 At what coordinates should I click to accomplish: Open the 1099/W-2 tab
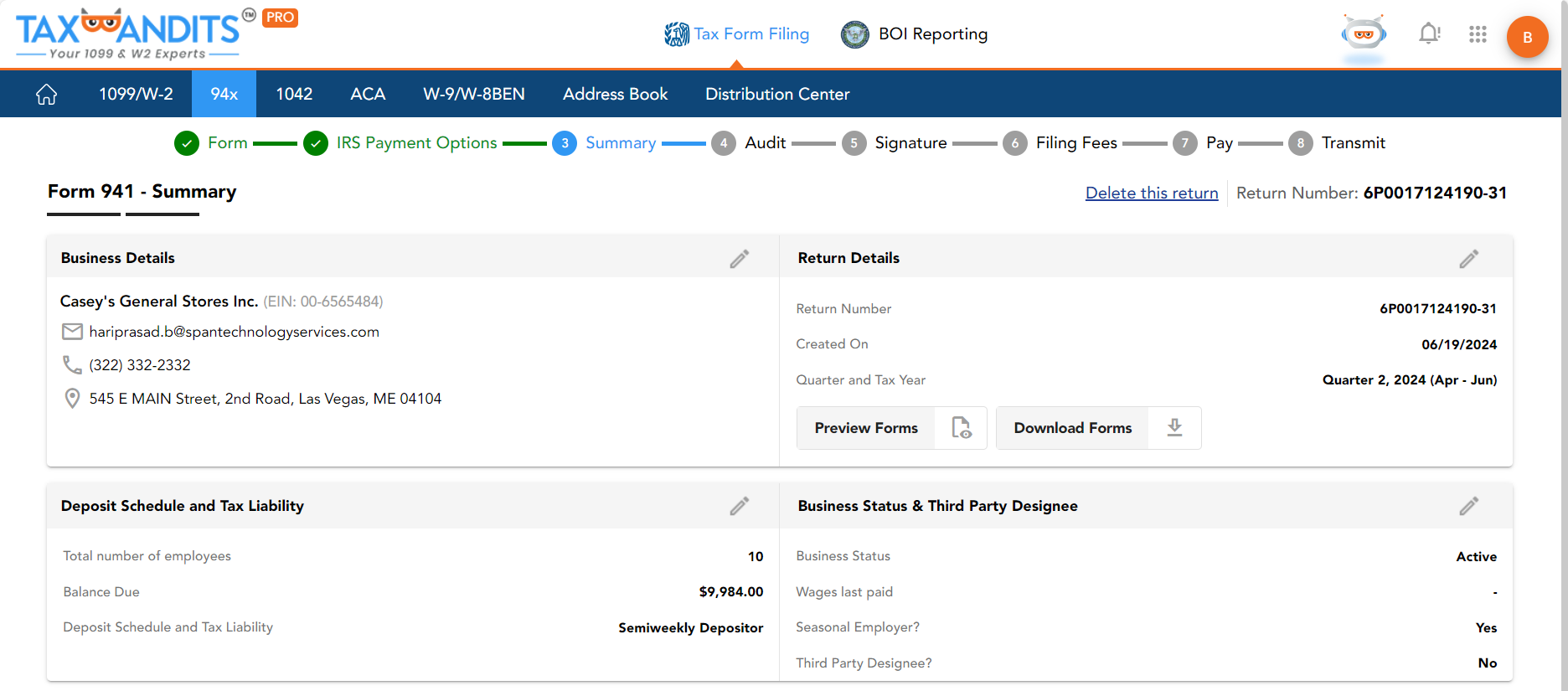tap(136, 94)
